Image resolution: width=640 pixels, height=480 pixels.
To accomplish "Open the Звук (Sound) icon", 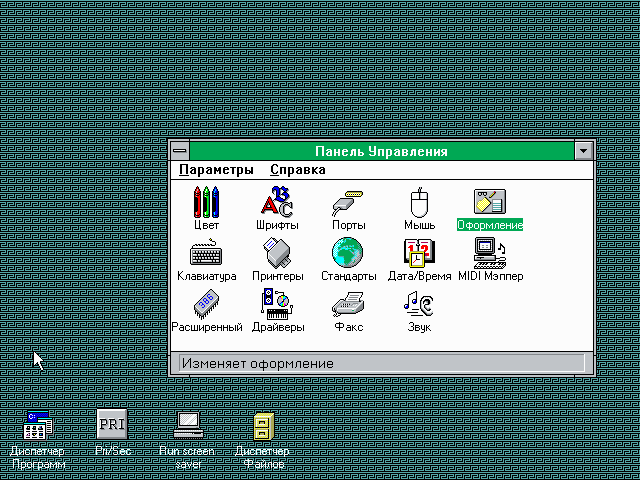I will (419, 304).
